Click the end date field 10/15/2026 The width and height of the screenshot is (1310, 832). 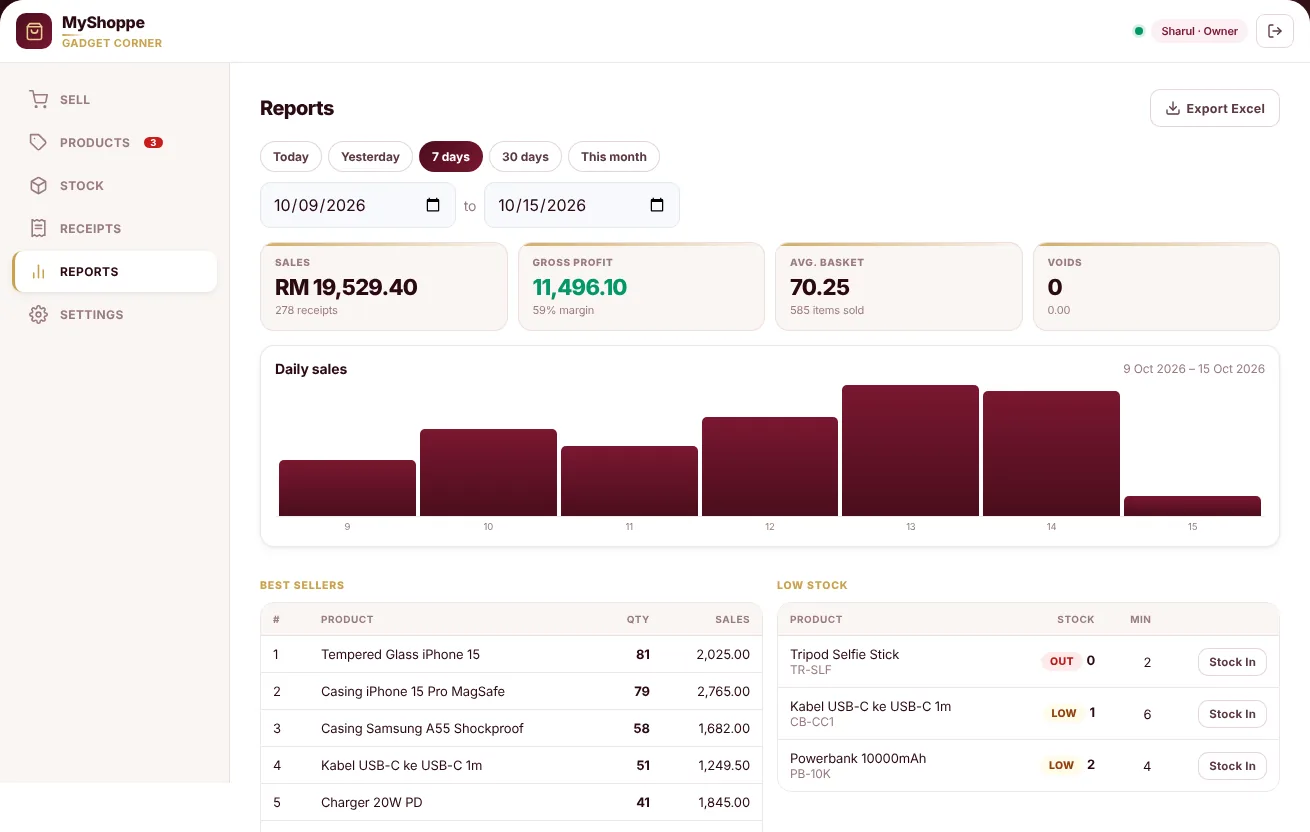(582, 205)
